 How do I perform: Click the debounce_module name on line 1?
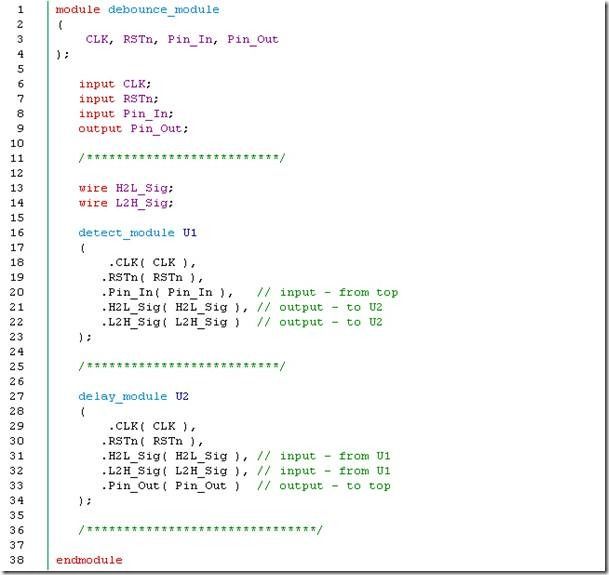164,9
